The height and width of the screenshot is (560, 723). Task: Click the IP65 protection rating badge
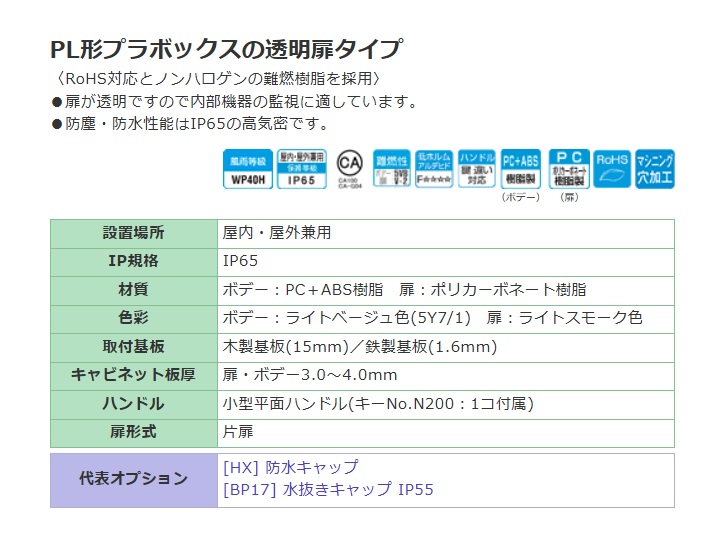(302, 169)
